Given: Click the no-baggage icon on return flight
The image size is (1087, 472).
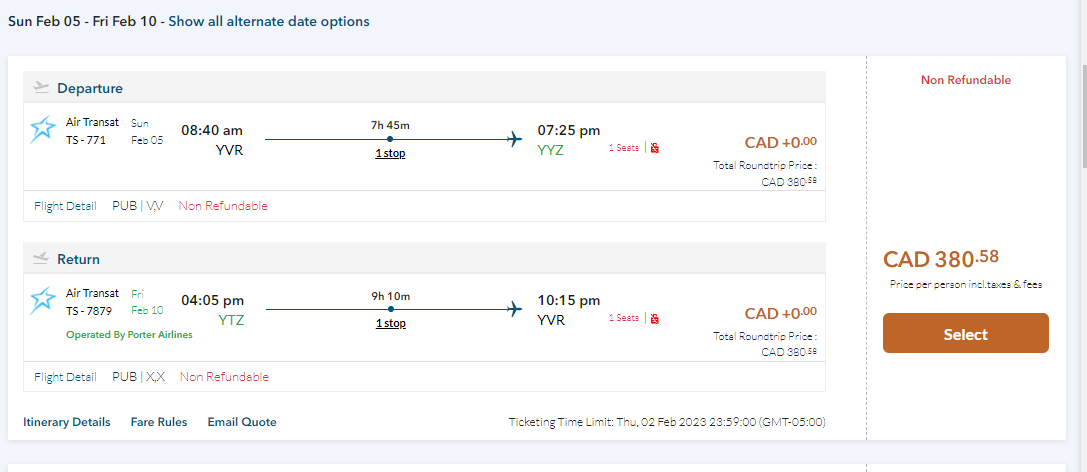Looking at the screenshot, I should (655, 319).
